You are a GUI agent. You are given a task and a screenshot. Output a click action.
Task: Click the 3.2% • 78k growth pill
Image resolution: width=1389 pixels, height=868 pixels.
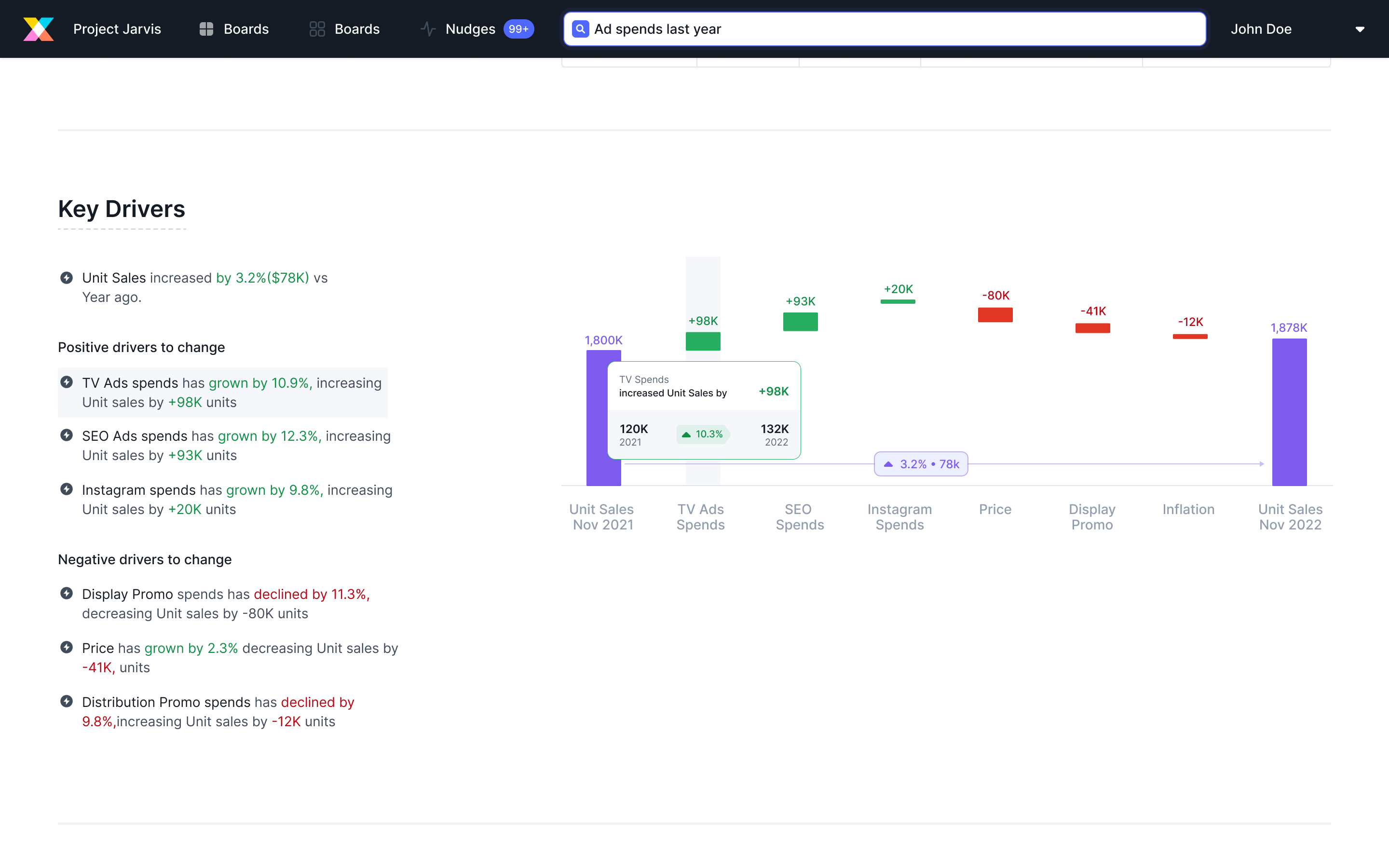[921, 464]
